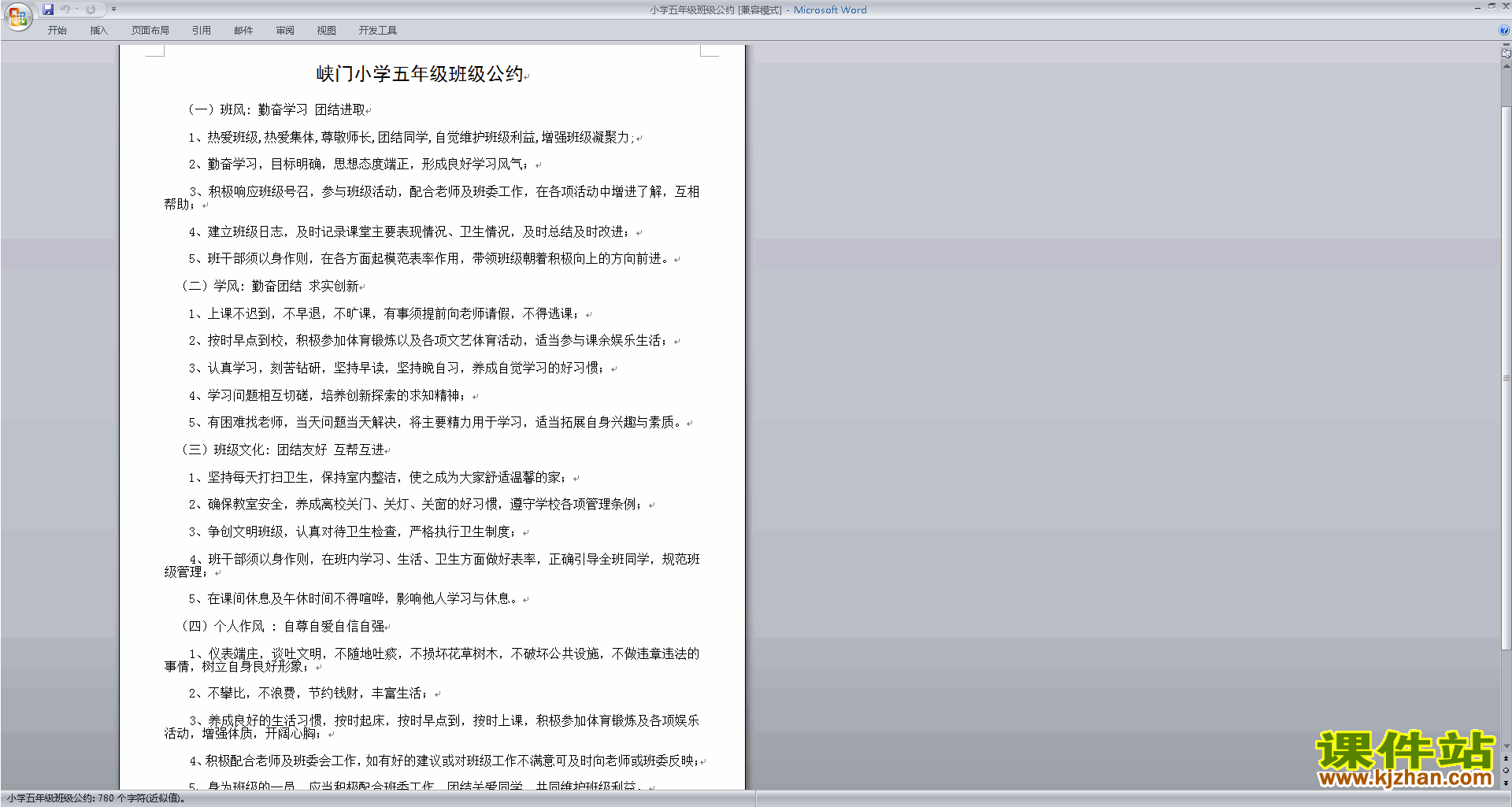
Task: Click line 1、坚持每天打扫卫生
Action: (x=377, y=478)
